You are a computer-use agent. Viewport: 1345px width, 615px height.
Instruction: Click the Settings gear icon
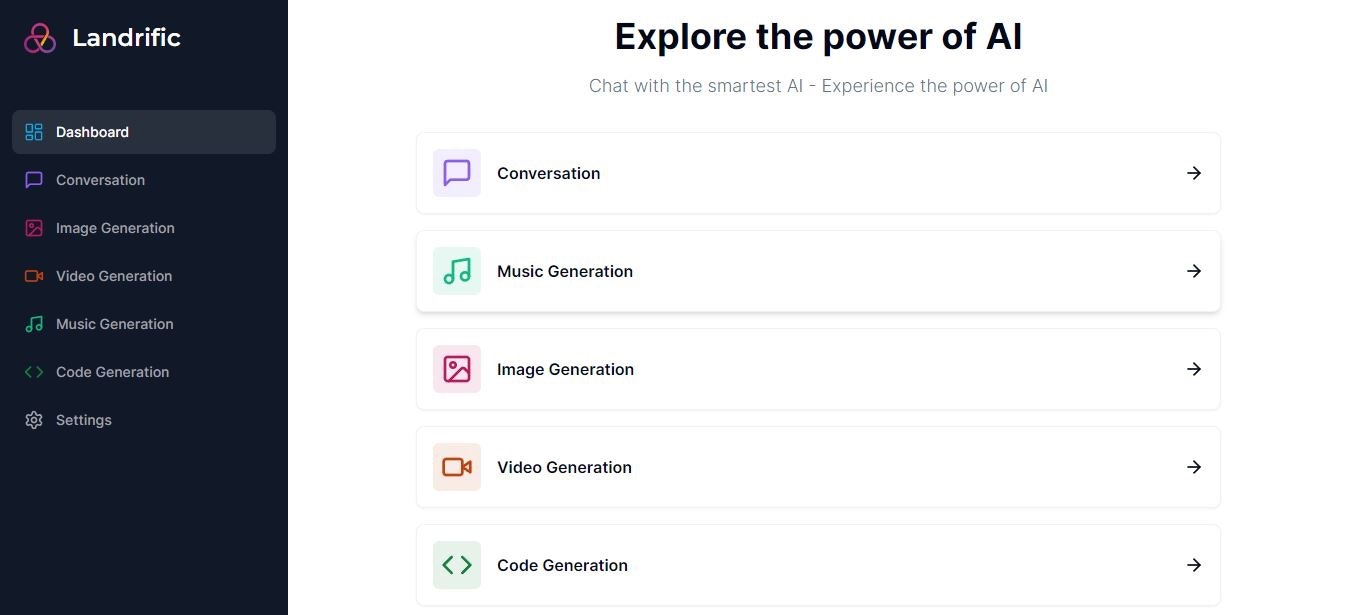[34, 420]
